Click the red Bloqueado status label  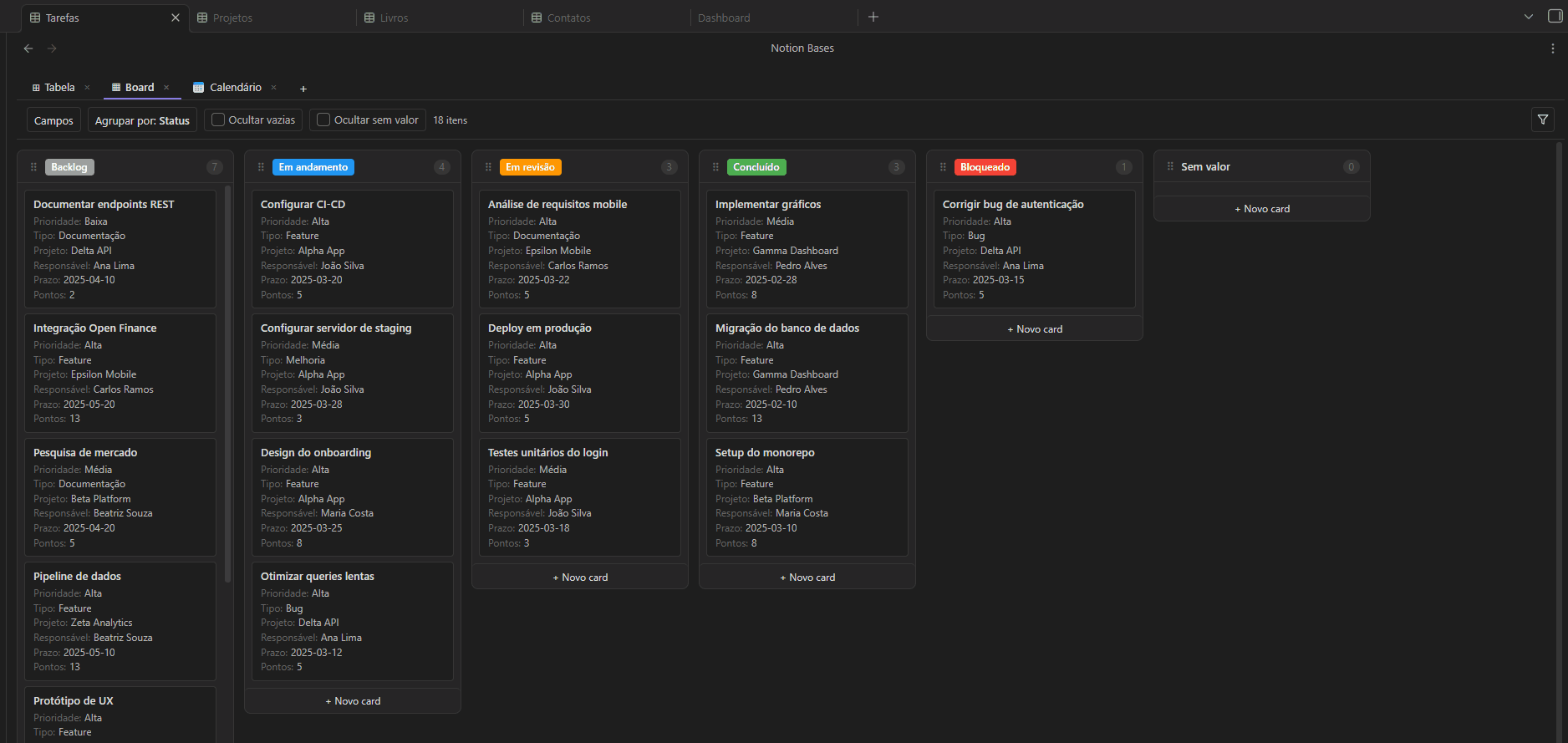coord(985,167)
